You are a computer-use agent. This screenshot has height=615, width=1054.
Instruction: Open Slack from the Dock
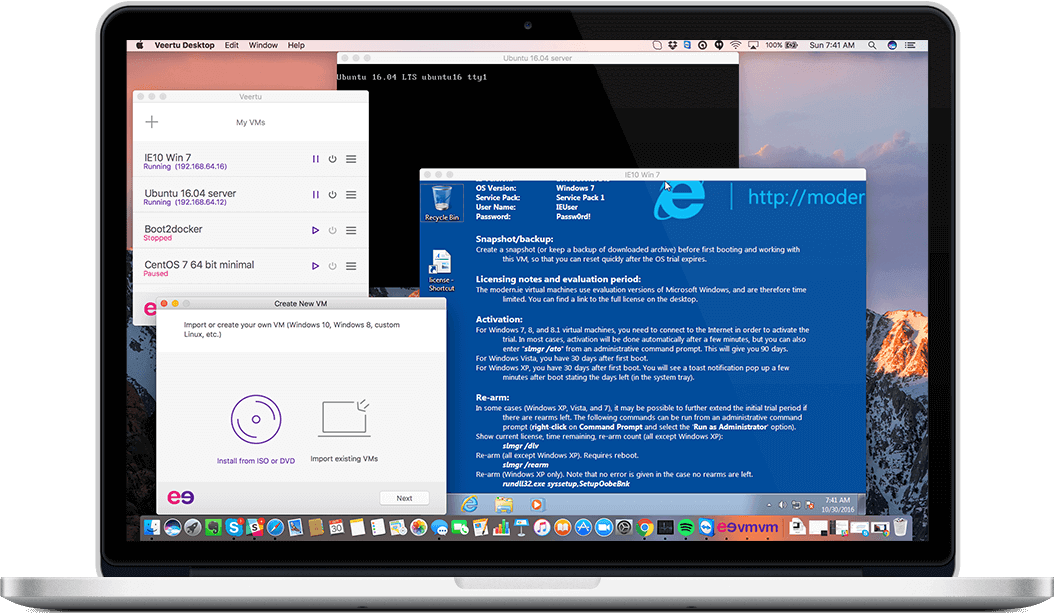255,528
